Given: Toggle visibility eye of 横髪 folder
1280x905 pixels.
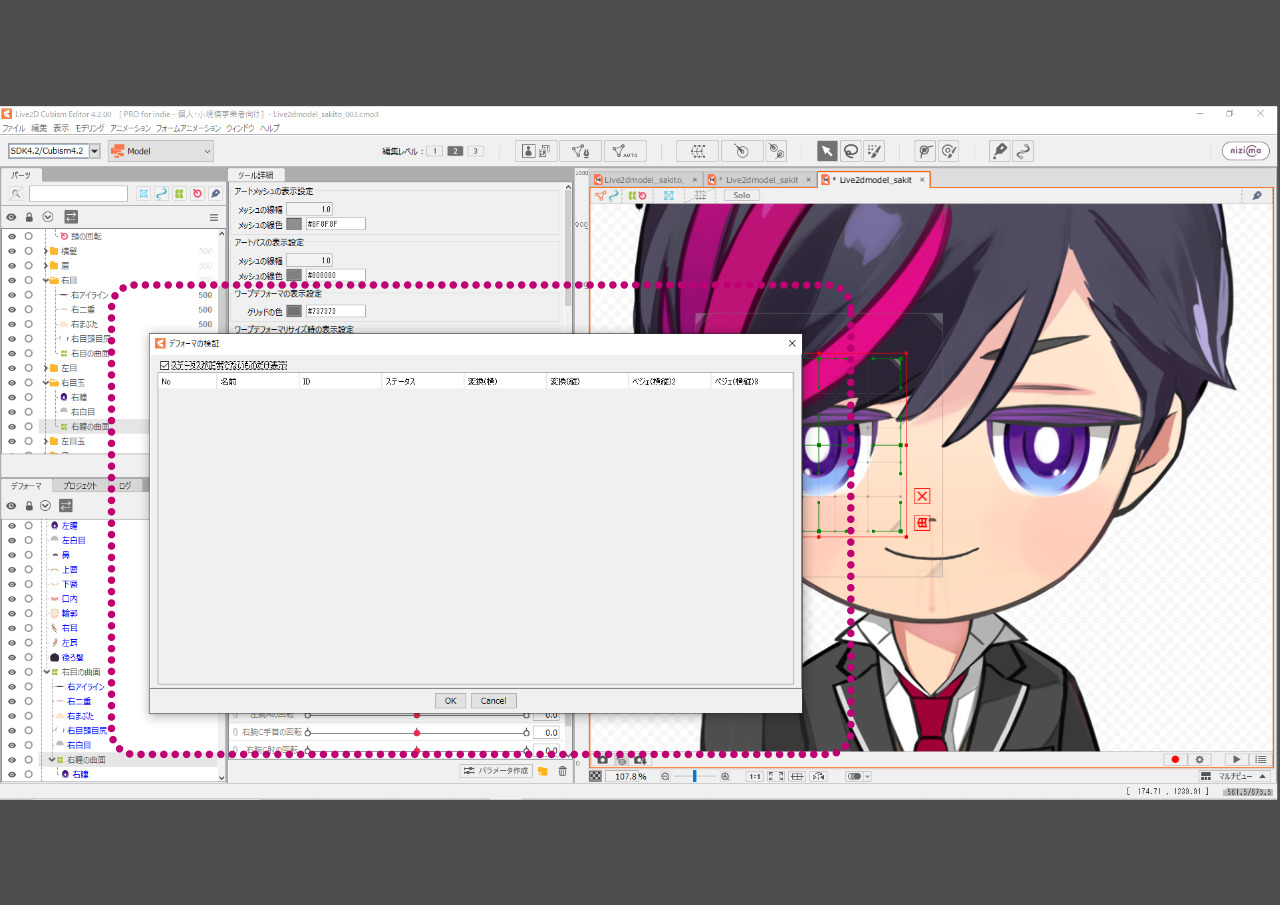Looking at the screenshot, I should (12, 251).
